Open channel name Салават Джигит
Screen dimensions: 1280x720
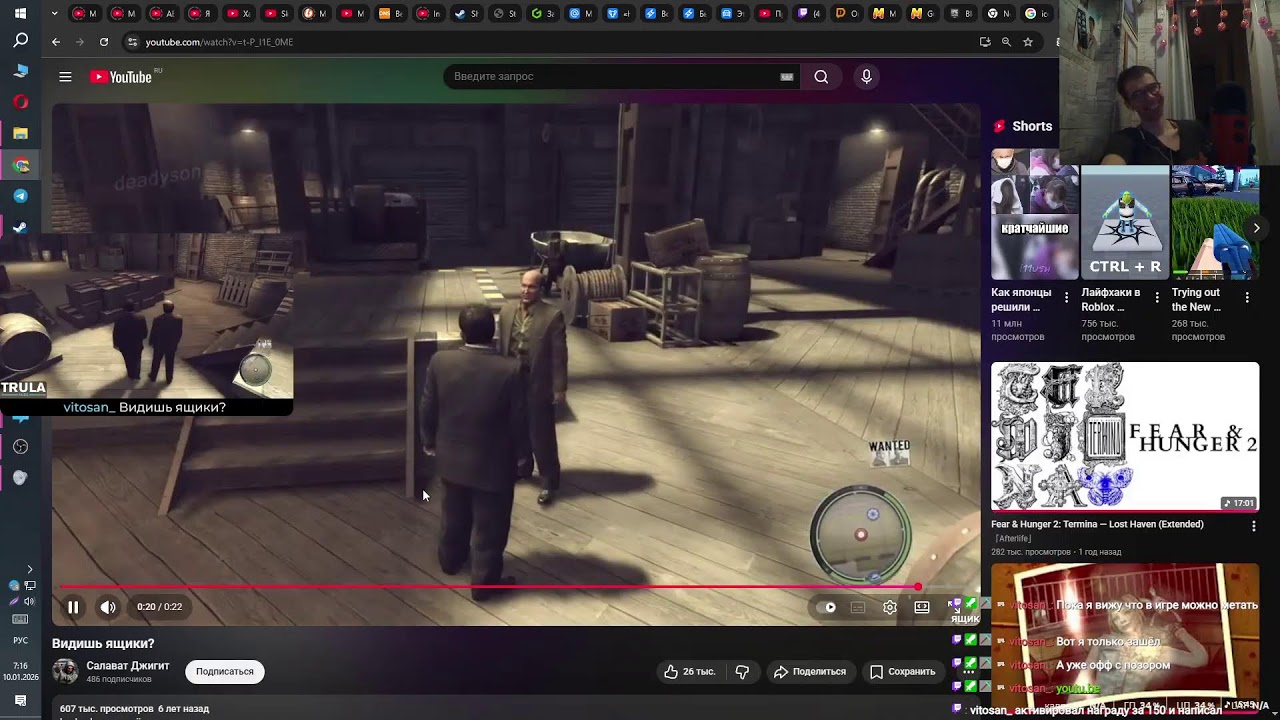click(128, 666)
